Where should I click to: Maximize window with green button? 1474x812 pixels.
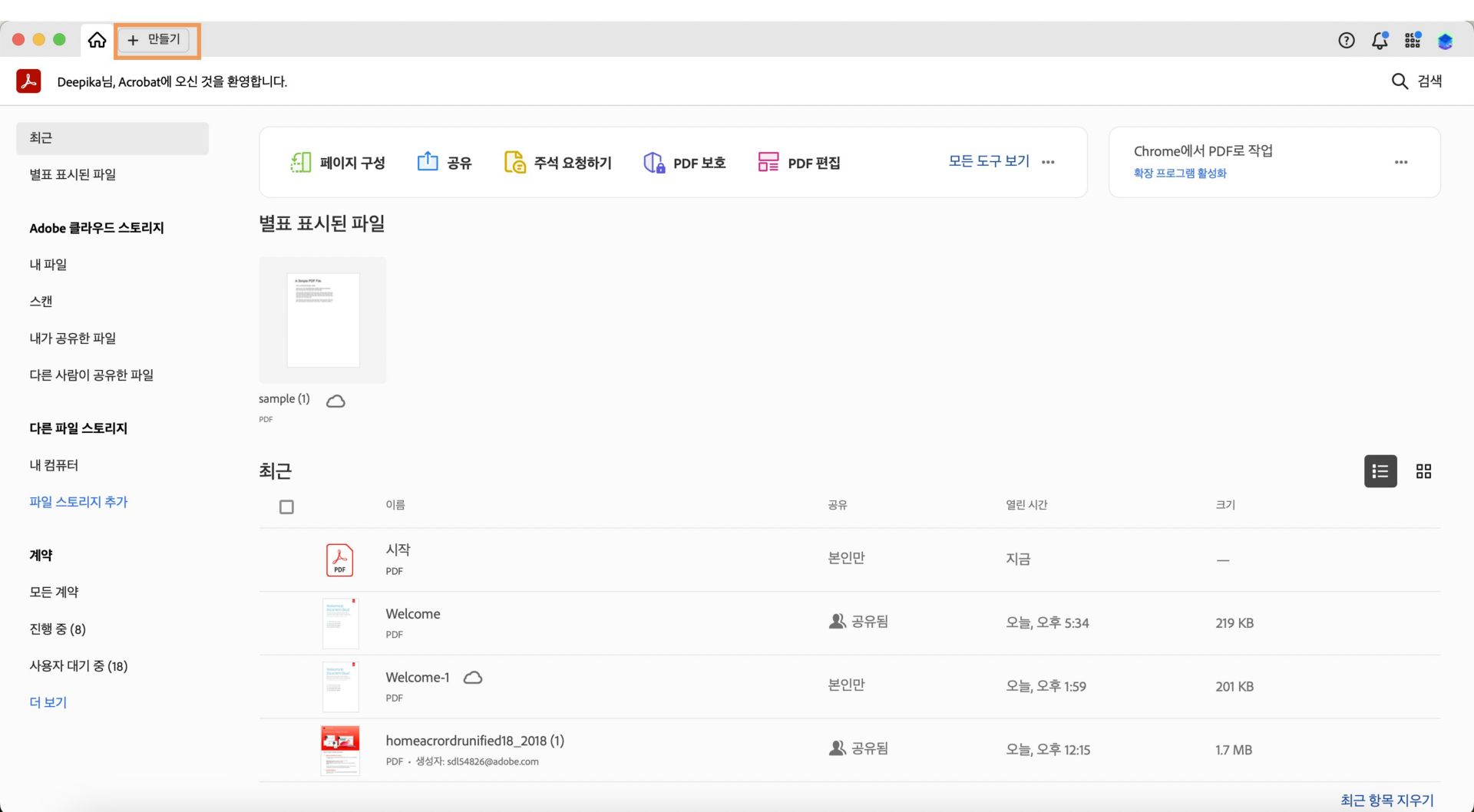point(59,40)
